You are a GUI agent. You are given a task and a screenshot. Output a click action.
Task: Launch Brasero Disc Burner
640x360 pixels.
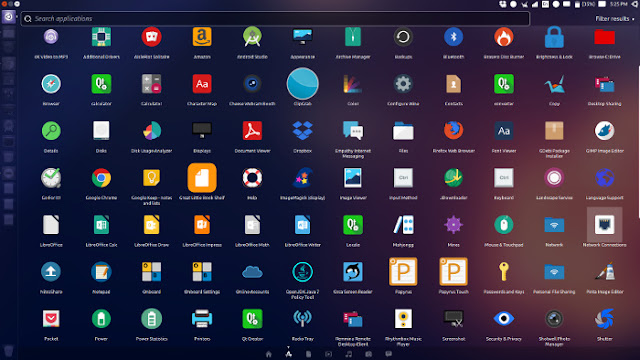tap(504, 37)
